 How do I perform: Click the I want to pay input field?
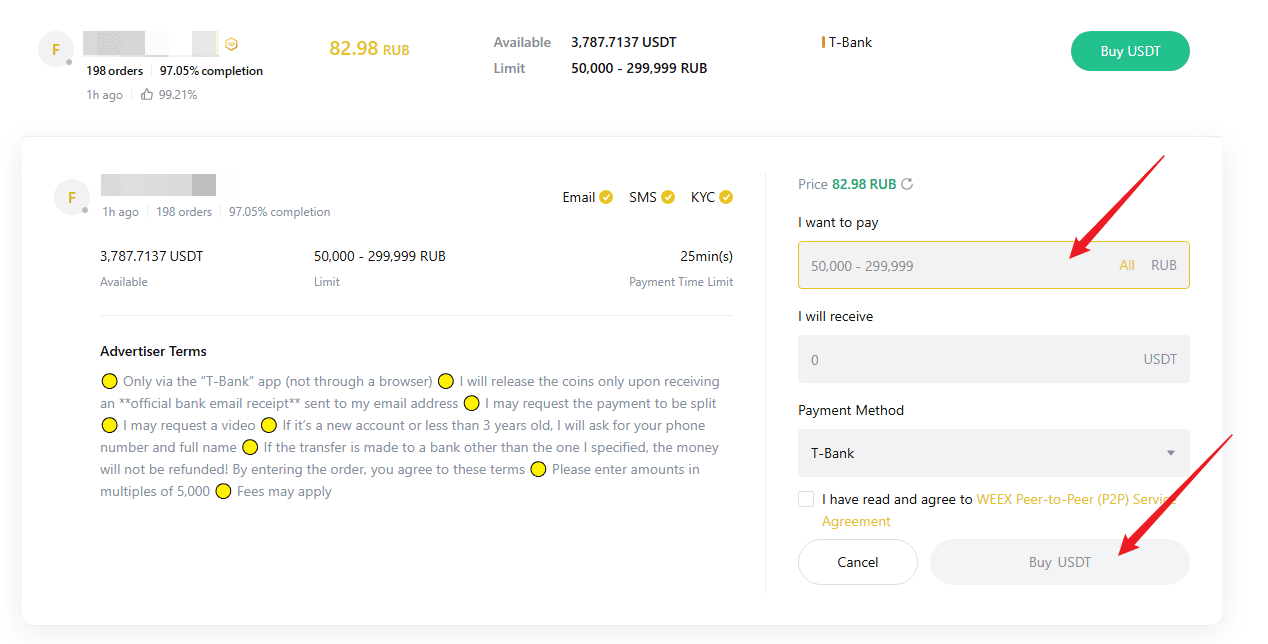pos(950,265)
